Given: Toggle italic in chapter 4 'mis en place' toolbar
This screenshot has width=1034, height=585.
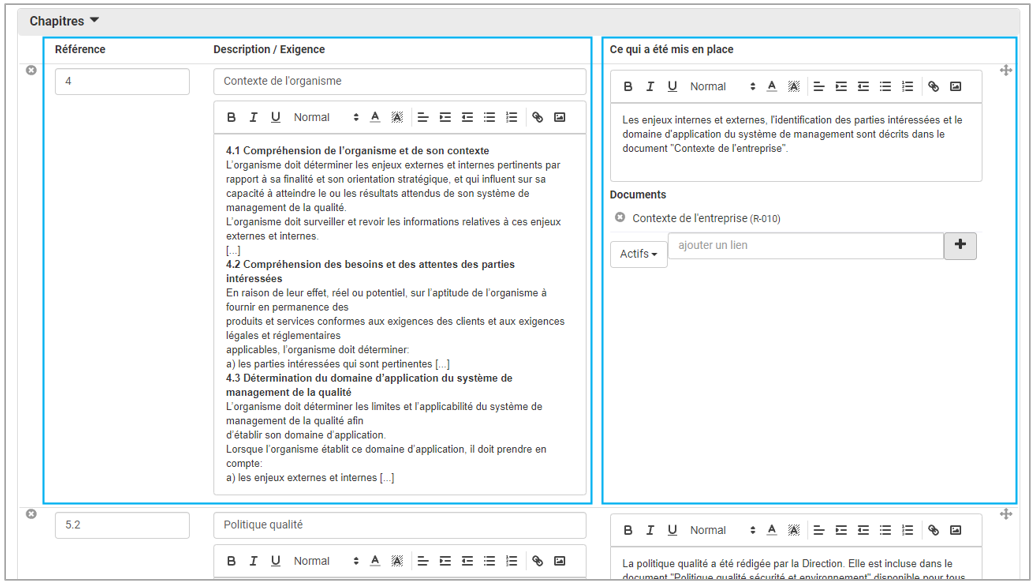Looking at the screenshot, I should [650, 87].
